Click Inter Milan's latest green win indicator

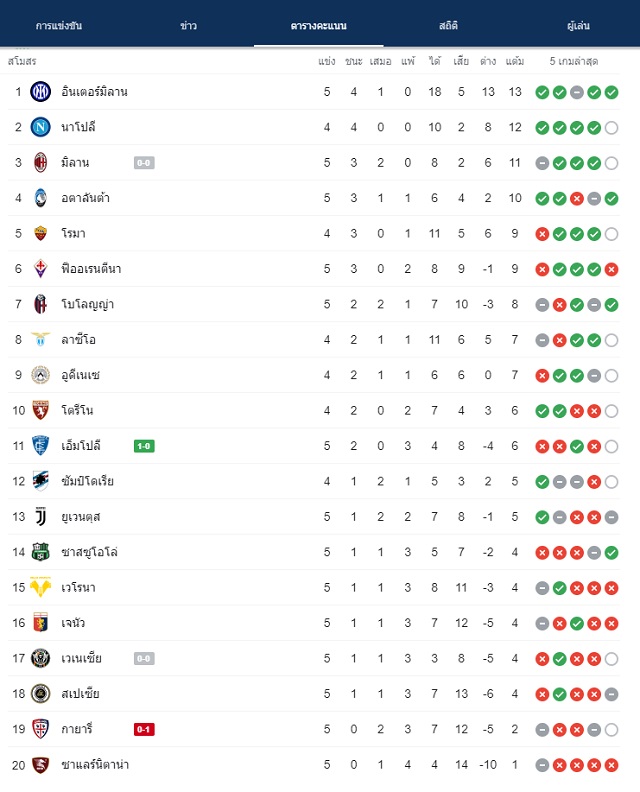[611, 92]
